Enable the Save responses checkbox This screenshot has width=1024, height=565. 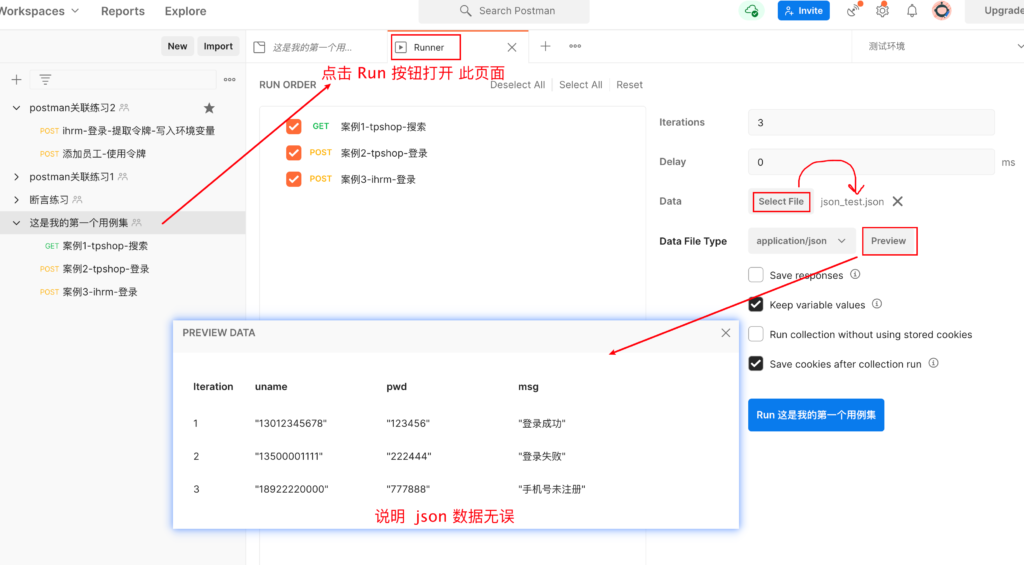click(x=756, y=275)
